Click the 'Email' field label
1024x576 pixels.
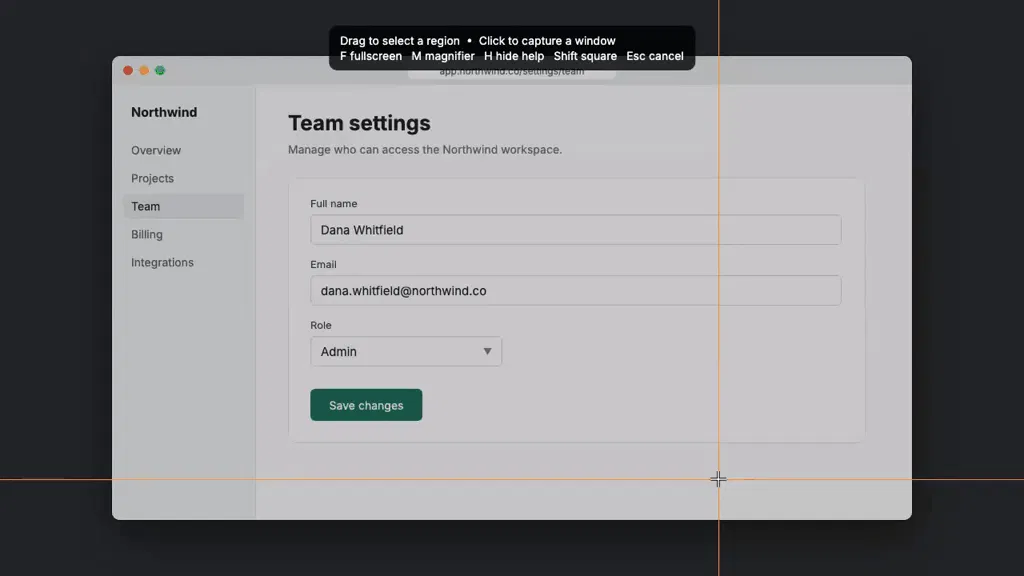point(323,264)
